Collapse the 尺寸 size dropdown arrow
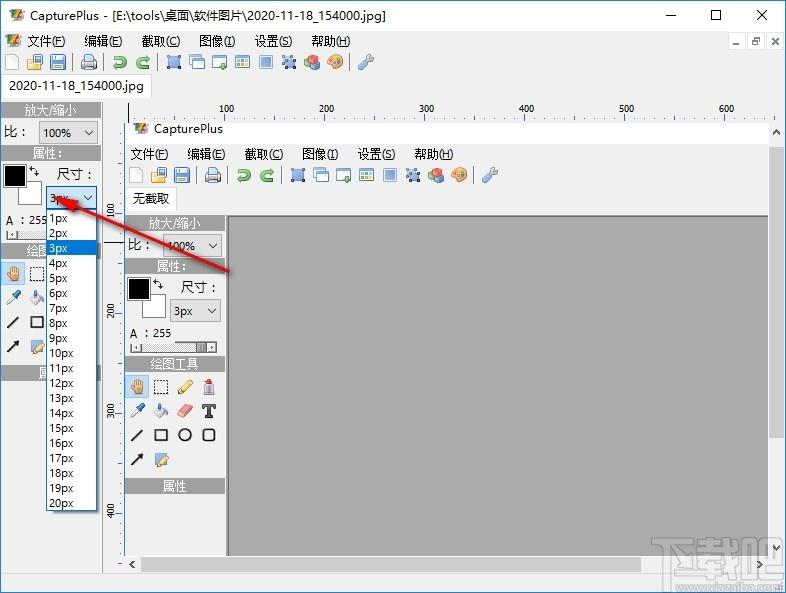Image resolution: width=786 pixels, height=593 pixels. click(88, 197)
